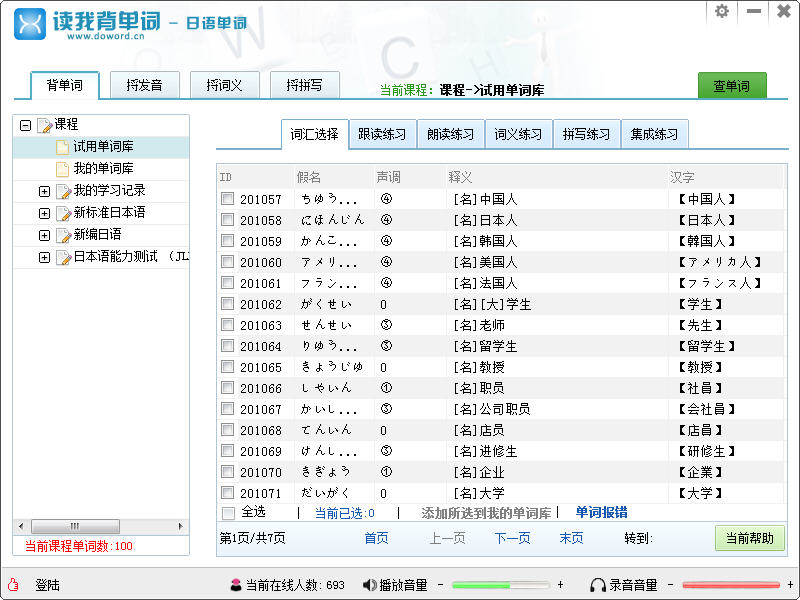This screenshot has width=800, height=600.
Task: Click the online users person icon
Action: tap(235, 585)
